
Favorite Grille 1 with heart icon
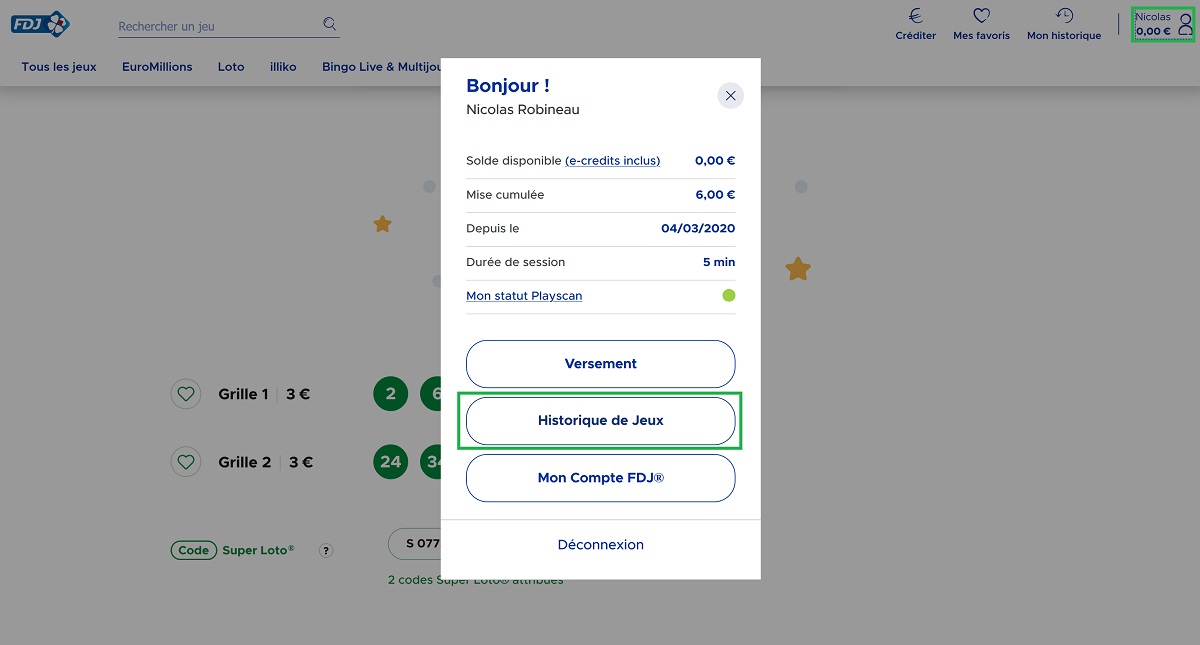coord(185,394)
